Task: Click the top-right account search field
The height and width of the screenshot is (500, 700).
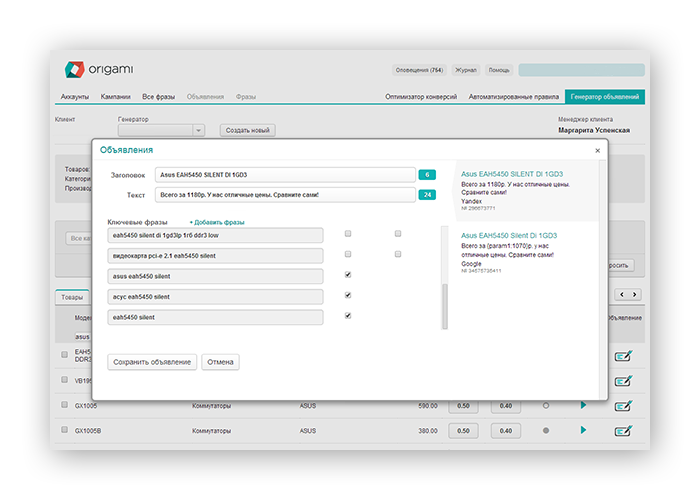Action: point(581,70)
